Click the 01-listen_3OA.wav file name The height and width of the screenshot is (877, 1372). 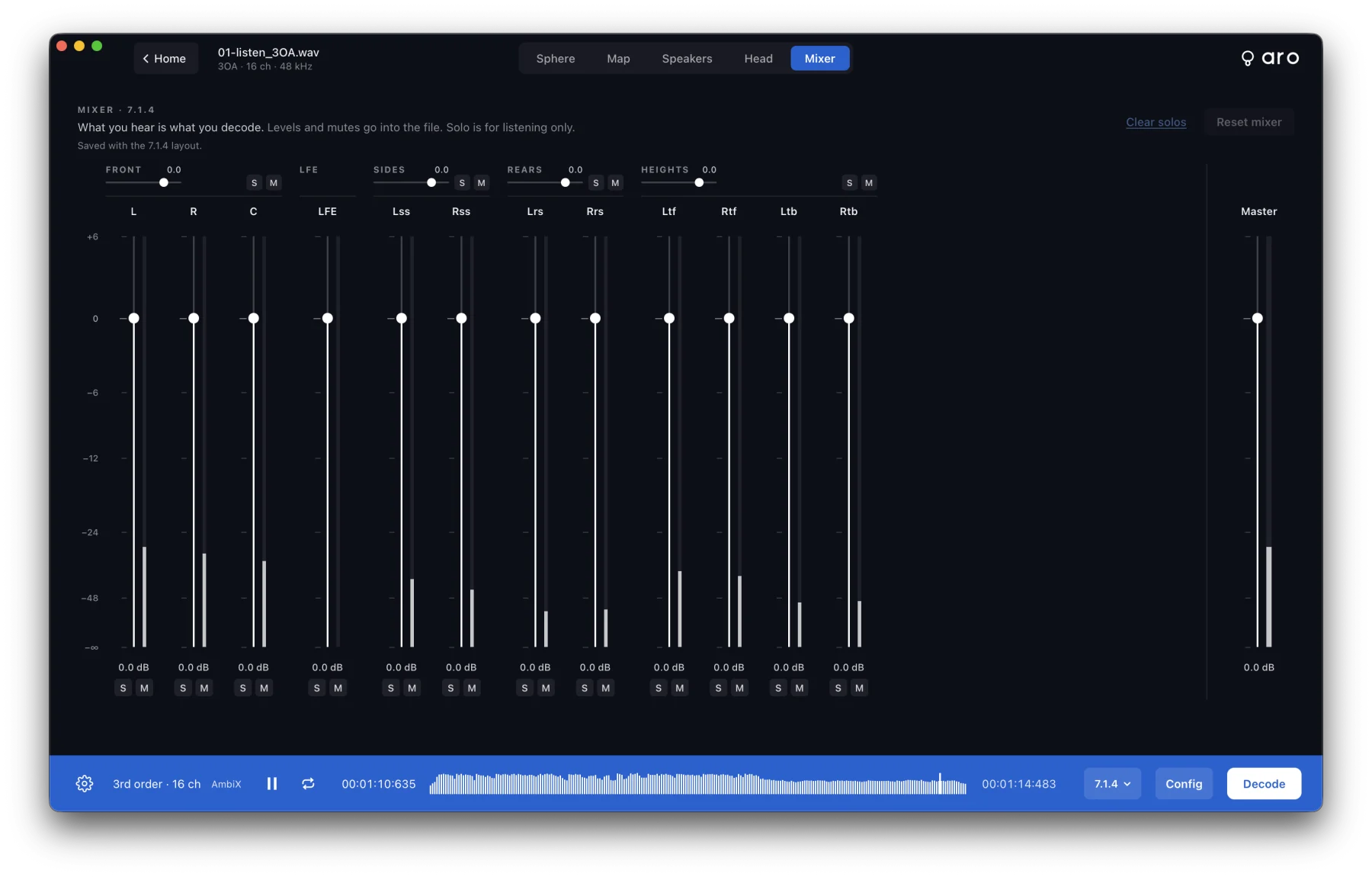pos(268,53)
